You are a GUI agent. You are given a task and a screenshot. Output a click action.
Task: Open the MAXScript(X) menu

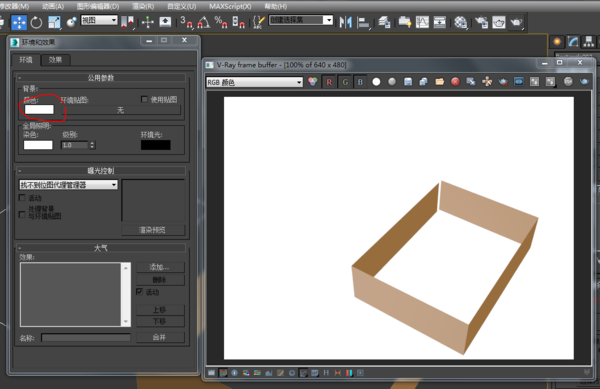230,6
